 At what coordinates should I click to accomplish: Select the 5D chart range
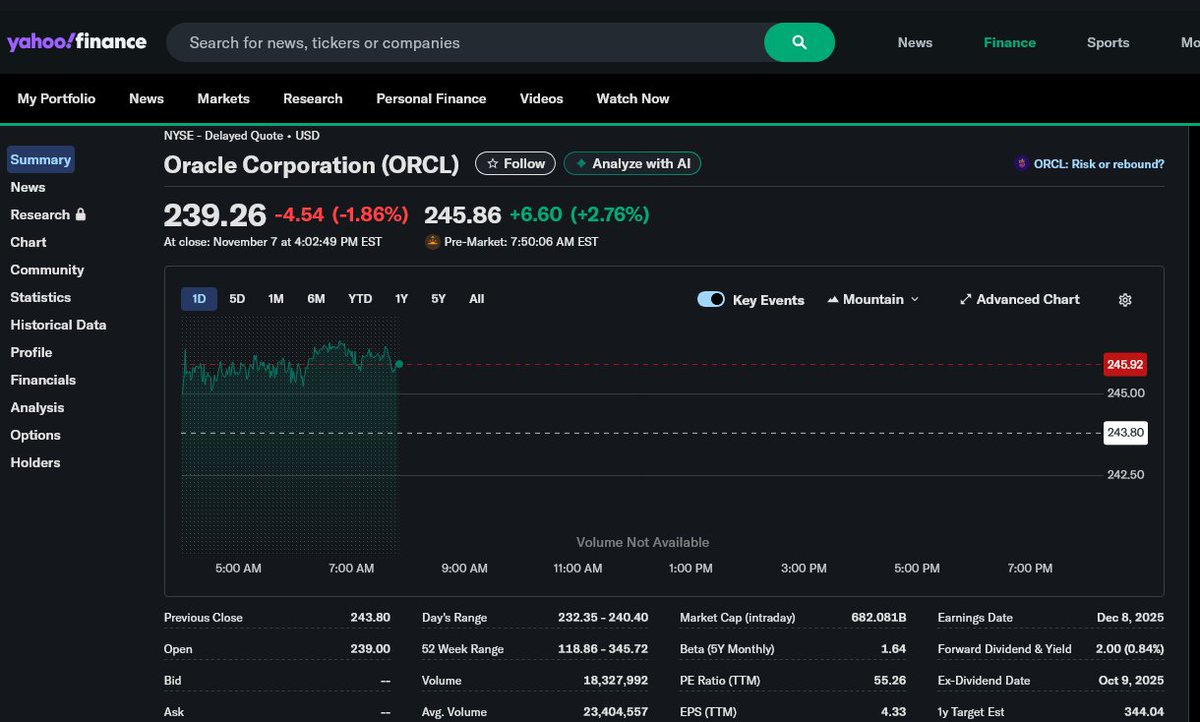pyautogui.click(x=237, y=298)
